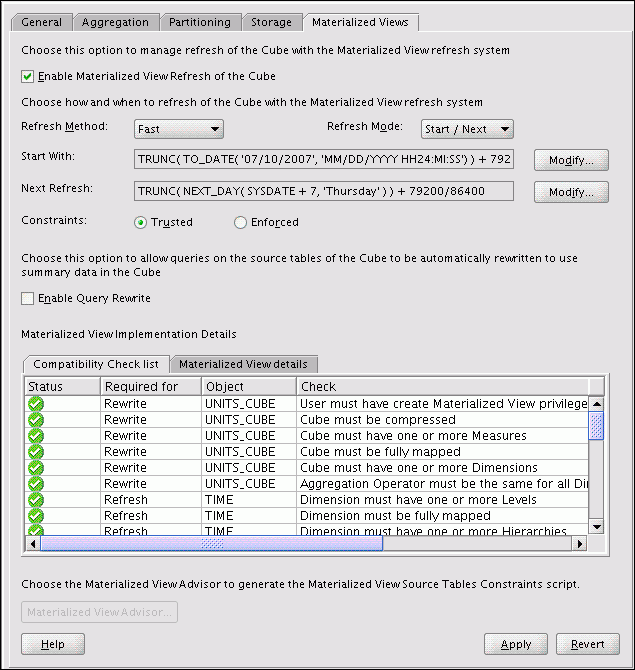Select the Trusted constraints radio button
The height and width of the screenshot is (670, 635).
(x=141, y=223)
